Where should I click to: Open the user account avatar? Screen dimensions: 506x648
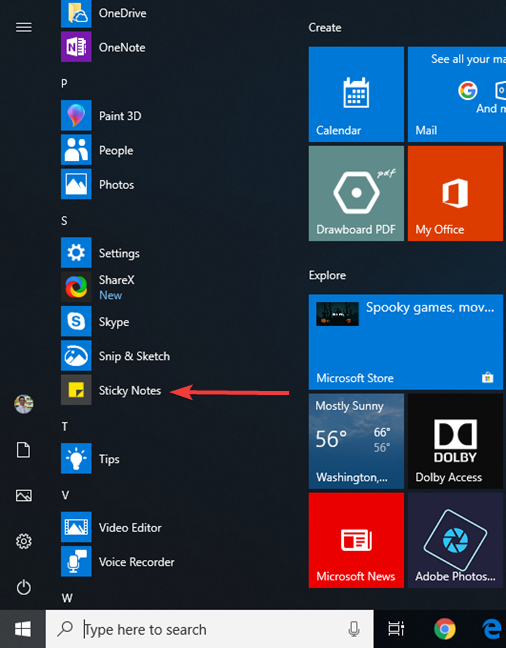(24, 404)
